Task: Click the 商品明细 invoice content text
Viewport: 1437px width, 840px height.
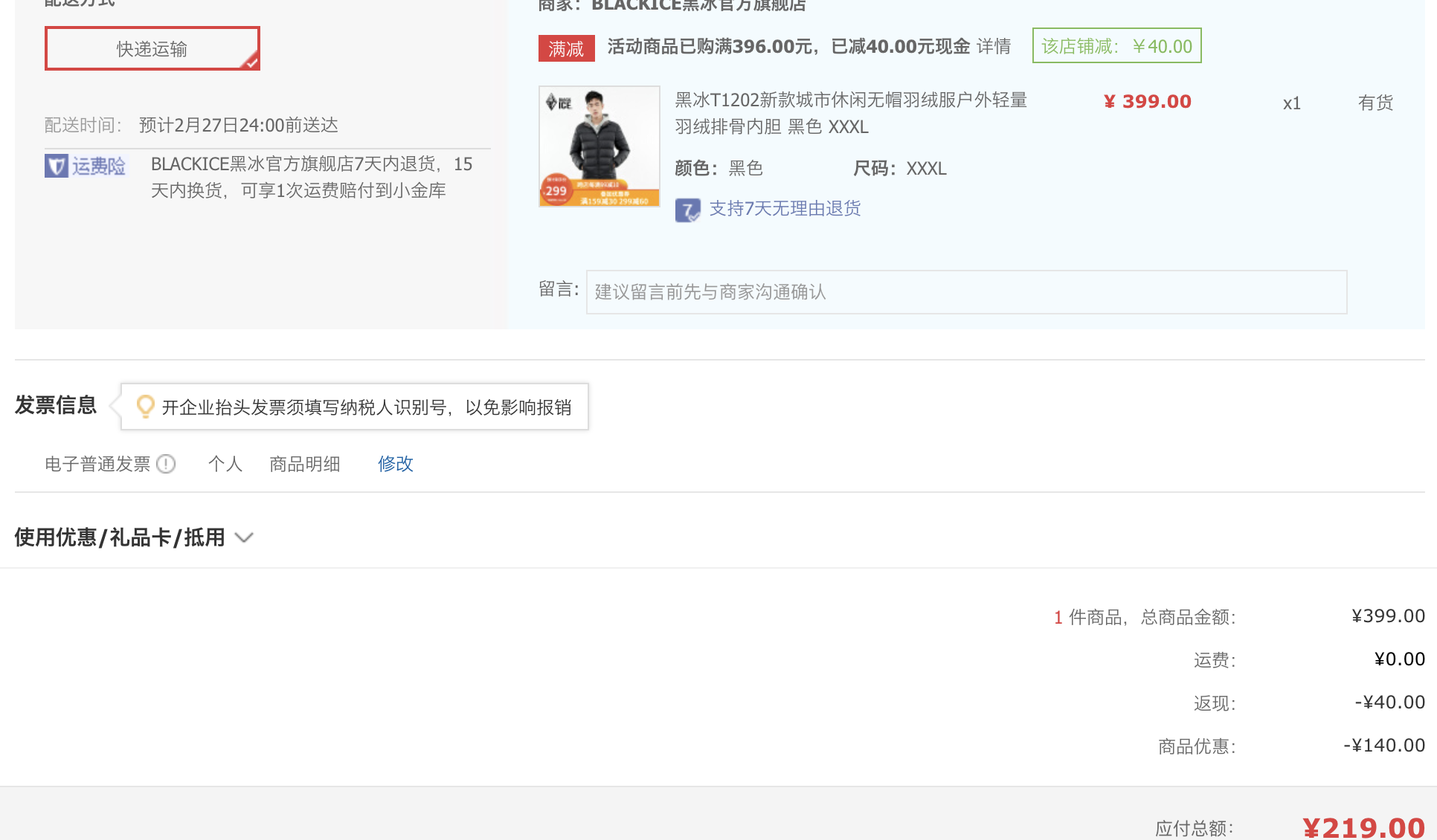Action: [x=305, y=464]
